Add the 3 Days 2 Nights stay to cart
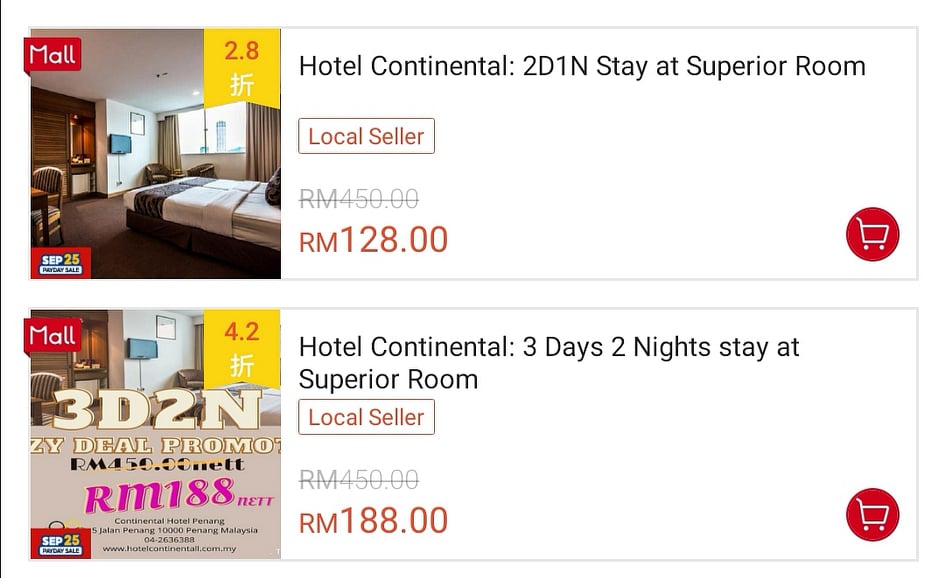This screenshot has width=945, height=578. (x=872, y=515)
